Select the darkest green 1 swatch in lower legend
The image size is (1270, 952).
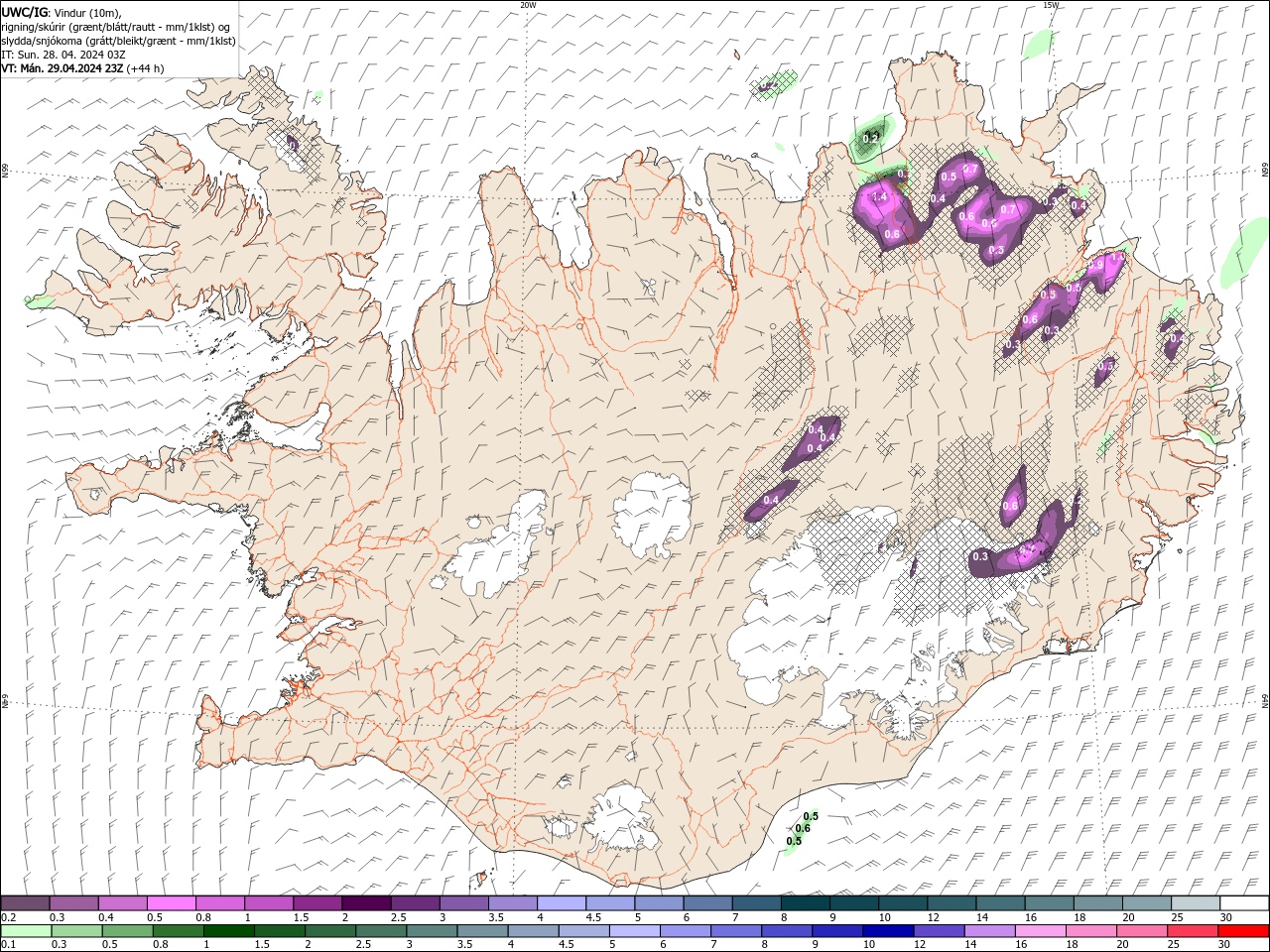click(x=228, y=931)
